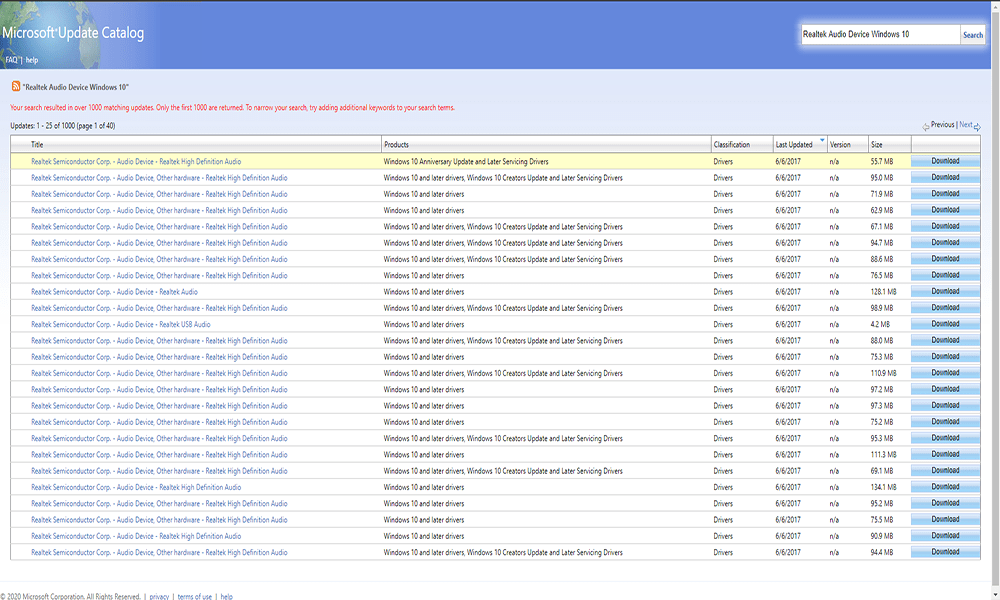
Task: Open the help link in the footer
Action: [226, 597]
